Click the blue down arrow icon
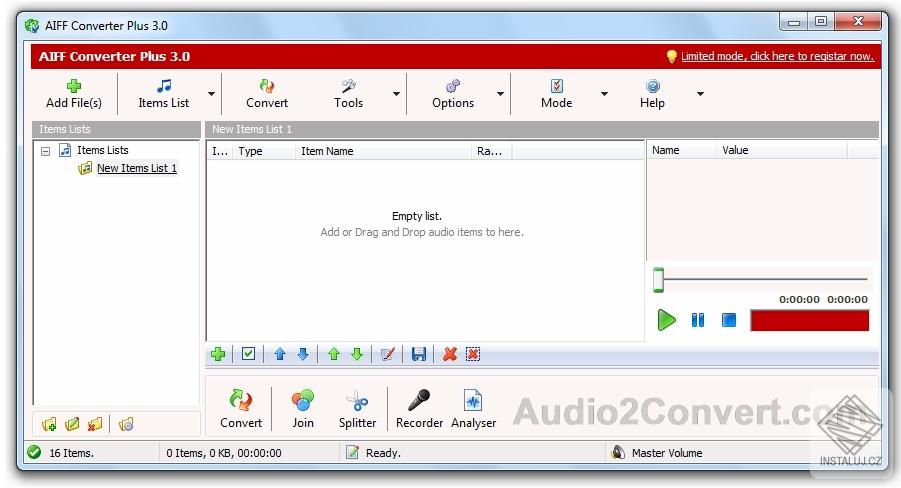 pyautogui.click(x=303, y=354)
